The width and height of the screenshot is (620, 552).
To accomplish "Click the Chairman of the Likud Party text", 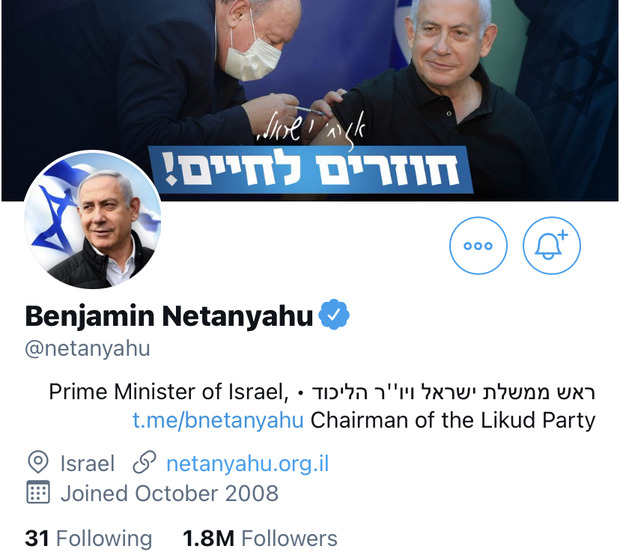I will point(453,420).
